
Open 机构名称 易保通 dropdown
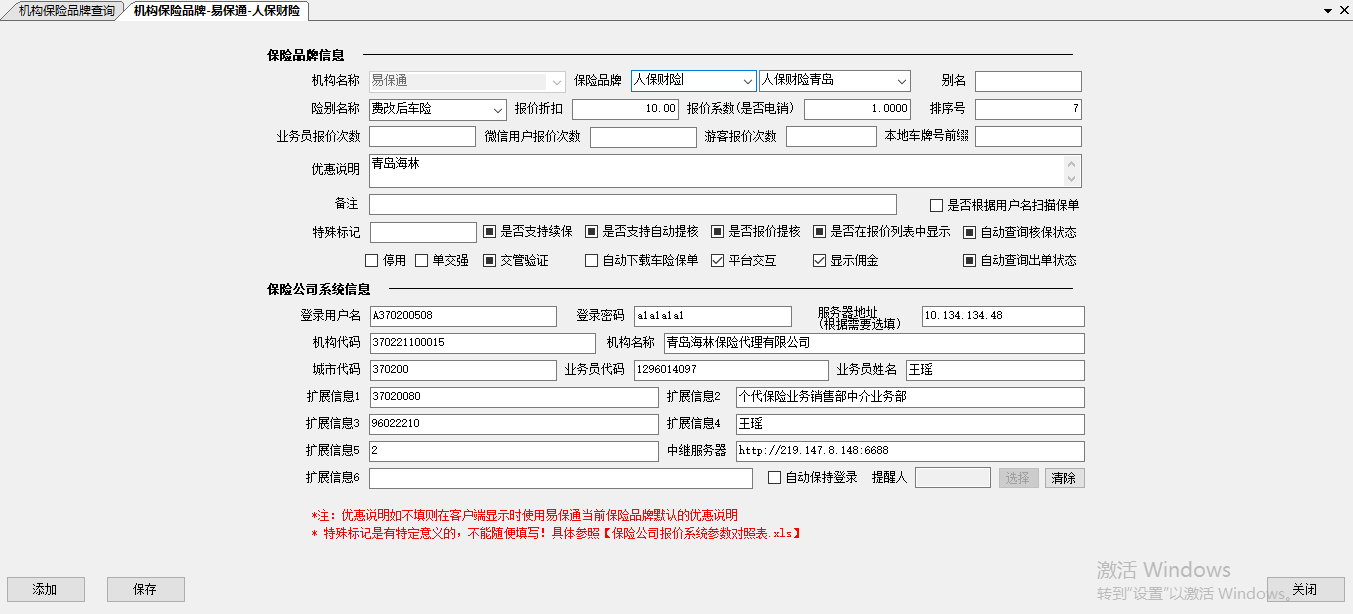(x=556, y=81)
